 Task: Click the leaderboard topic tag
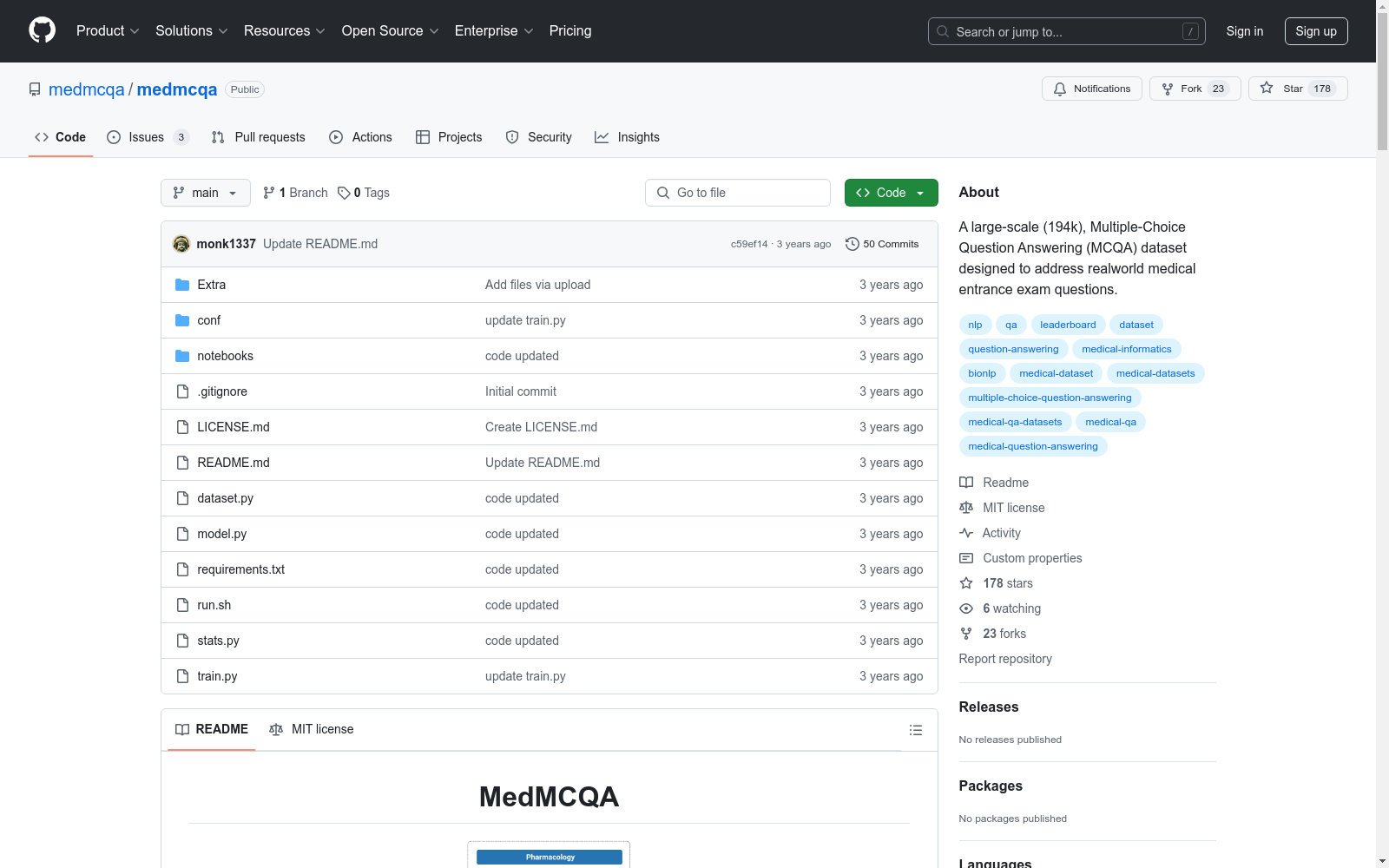click(1068, 325)
